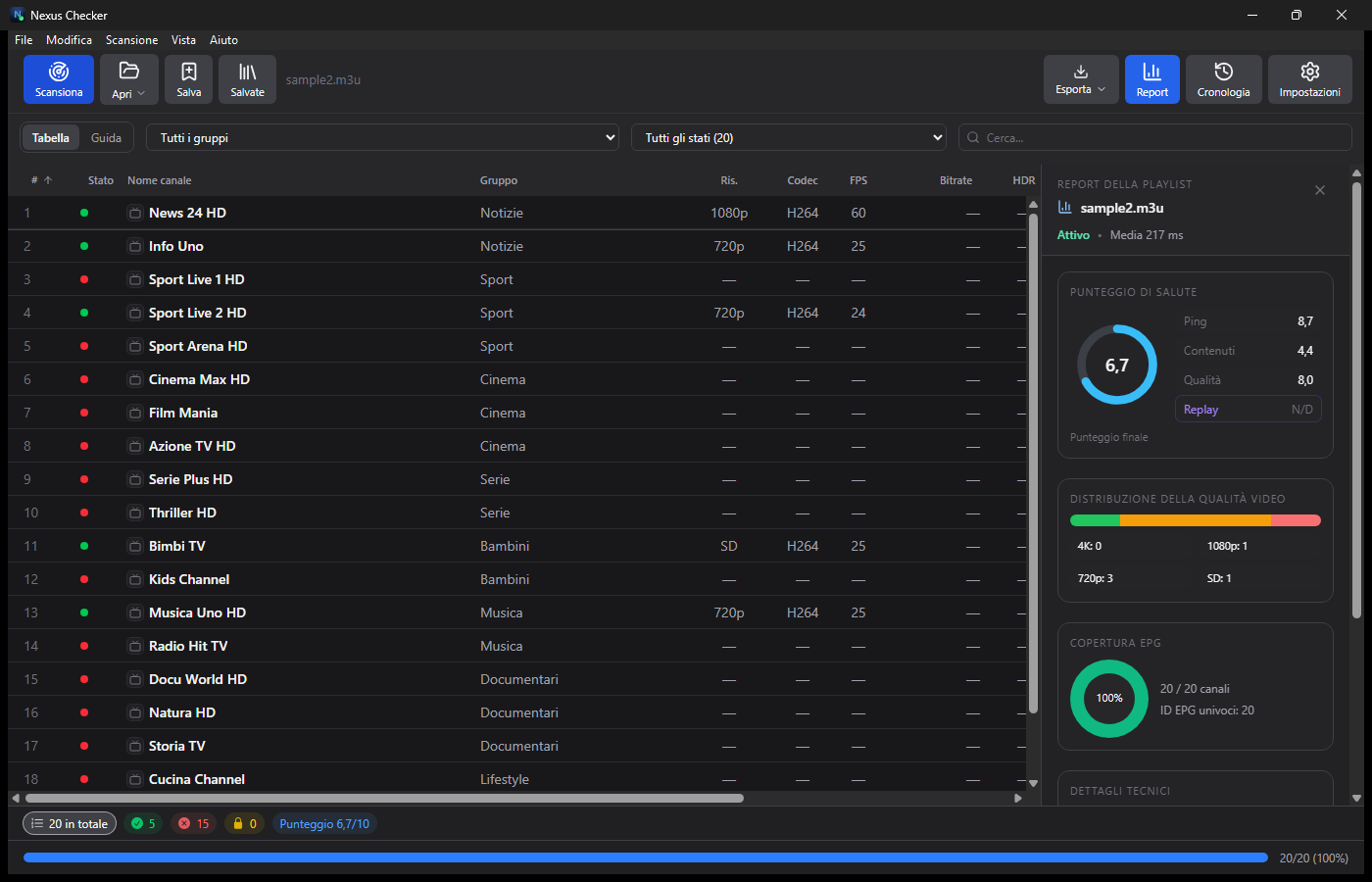Click the TV icon beside Musica Uno HD
This screenshot has height=882, width=1372.
click(135, 612)
